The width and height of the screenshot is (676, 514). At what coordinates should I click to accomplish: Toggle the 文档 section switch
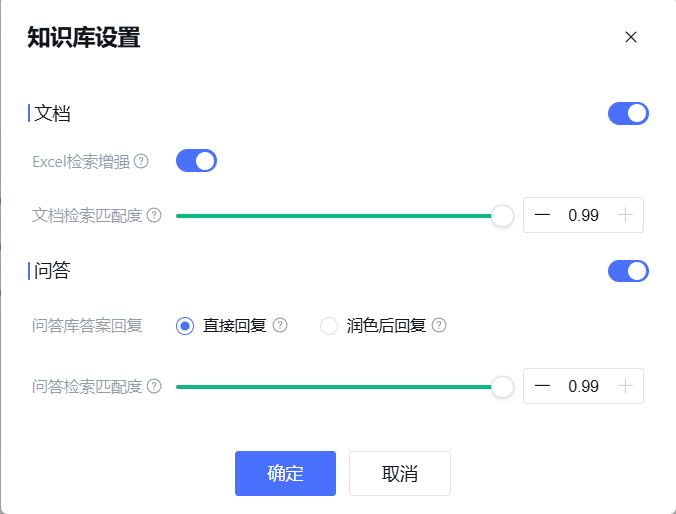pos(628,114)
